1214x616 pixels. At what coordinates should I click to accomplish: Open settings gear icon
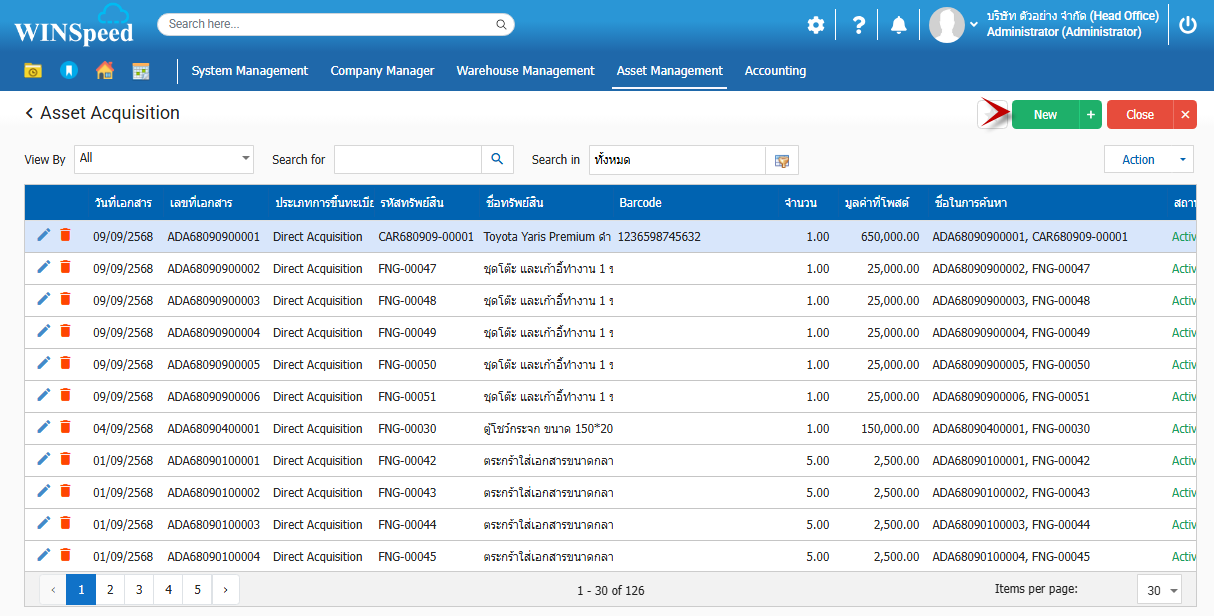click(x=816, y=25)
